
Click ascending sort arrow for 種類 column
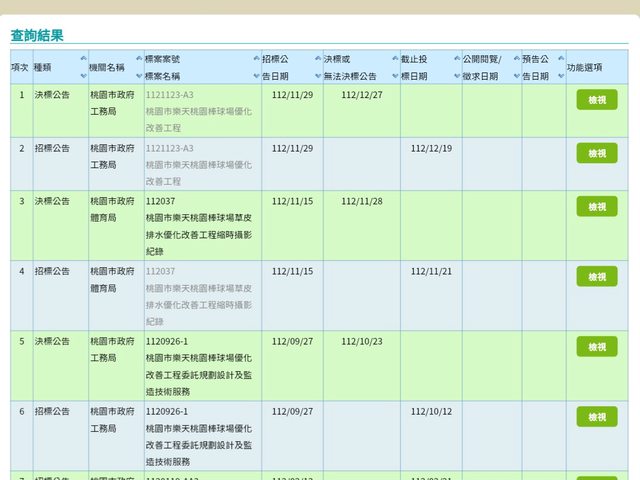[x=84, y=59]
